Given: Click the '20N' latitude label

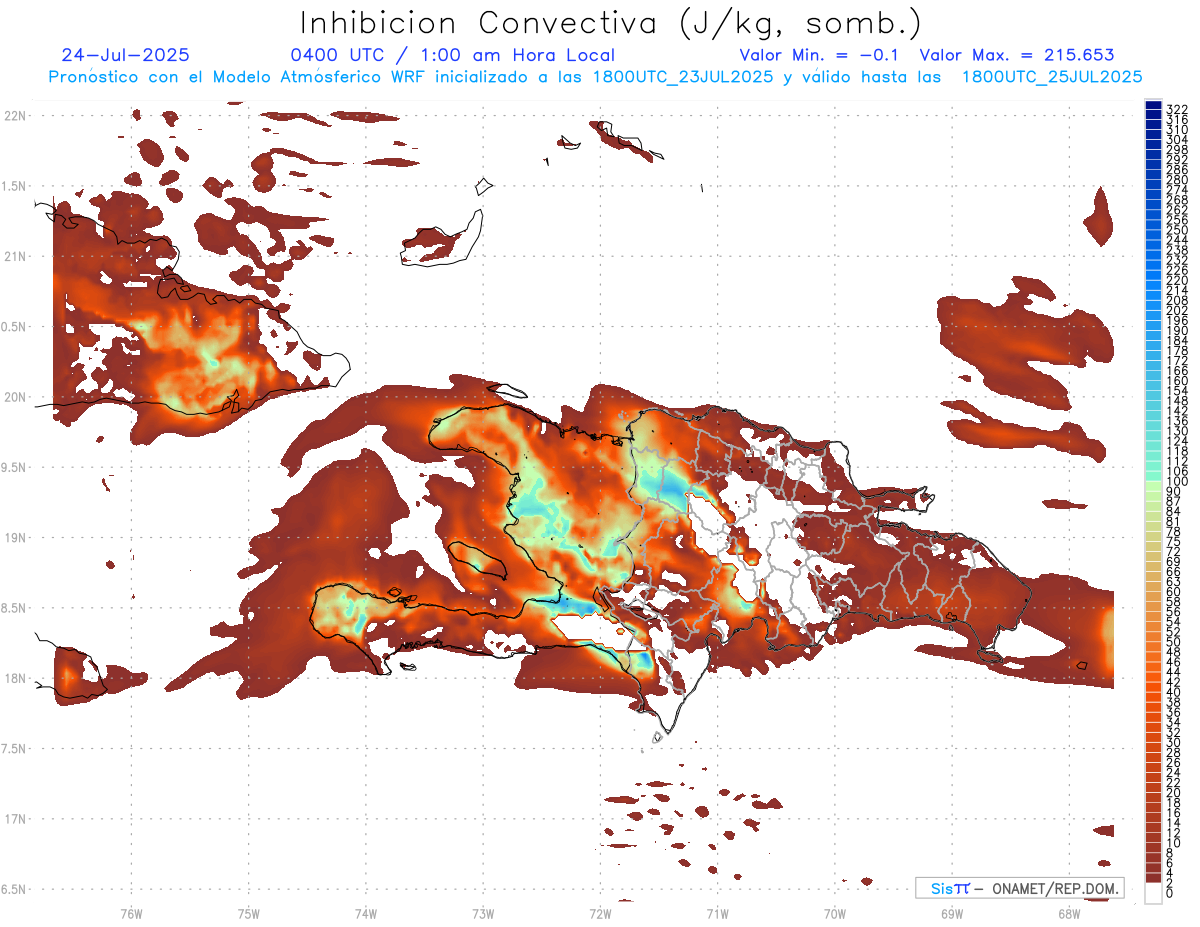Looking at the screenshot, I should pyautogui.click(x=14, y=397).
